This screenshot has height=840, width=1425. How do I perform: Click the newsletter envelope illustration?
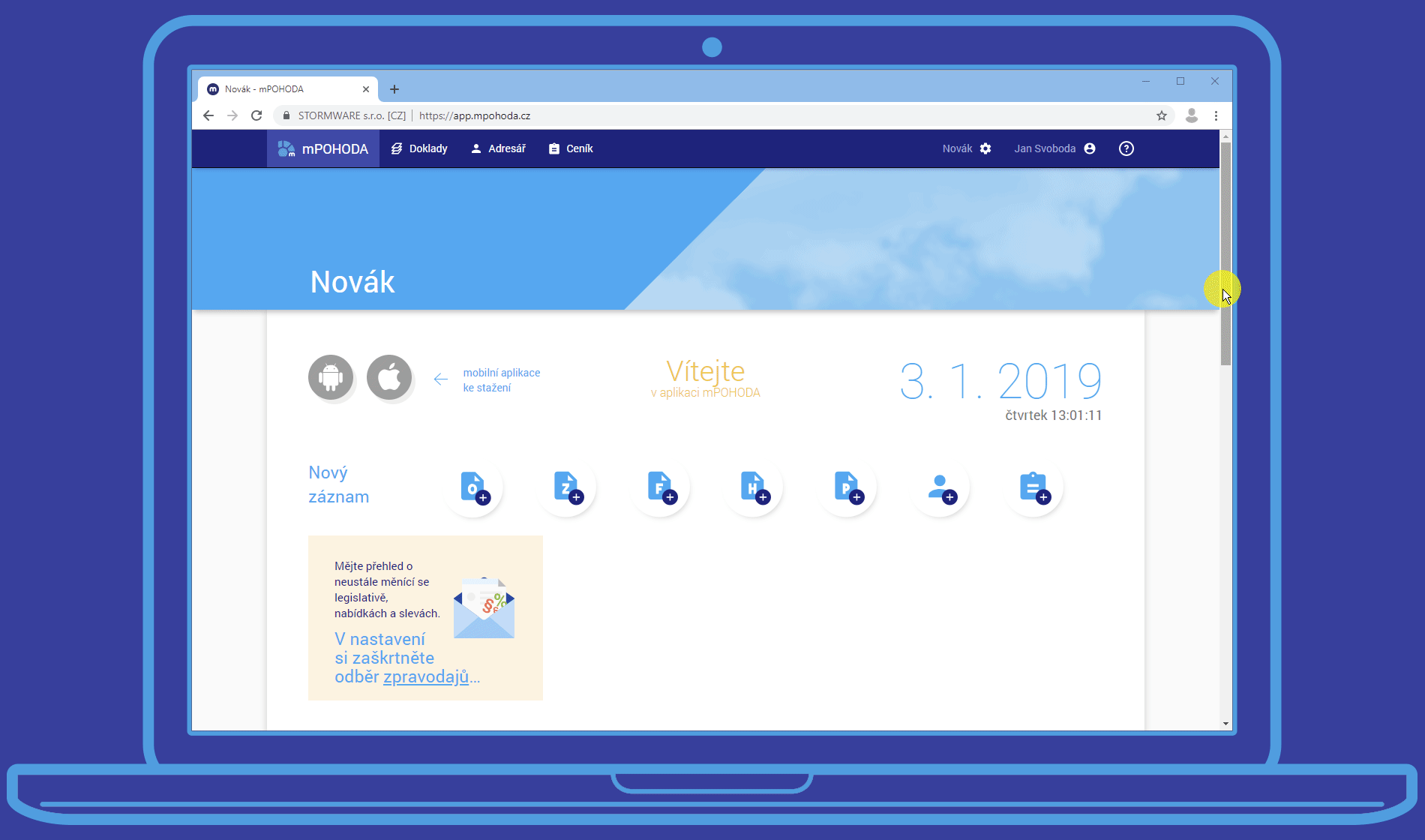pyautogui.click(x=484, y=608)
